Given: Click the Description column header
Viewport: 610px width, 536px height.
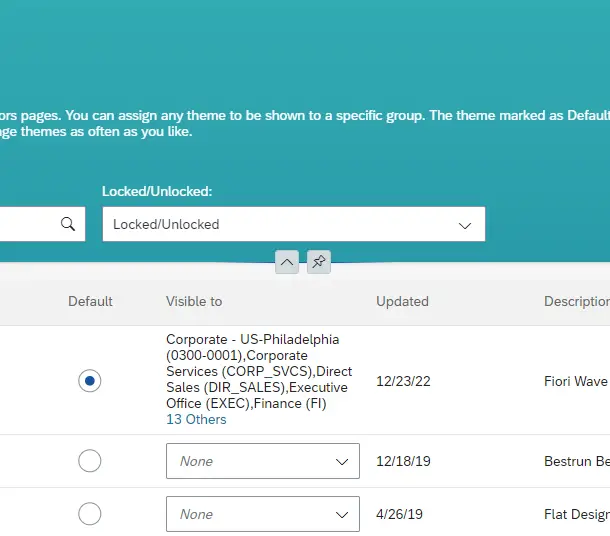Looking at the screenshot, I should coord(576,301).
